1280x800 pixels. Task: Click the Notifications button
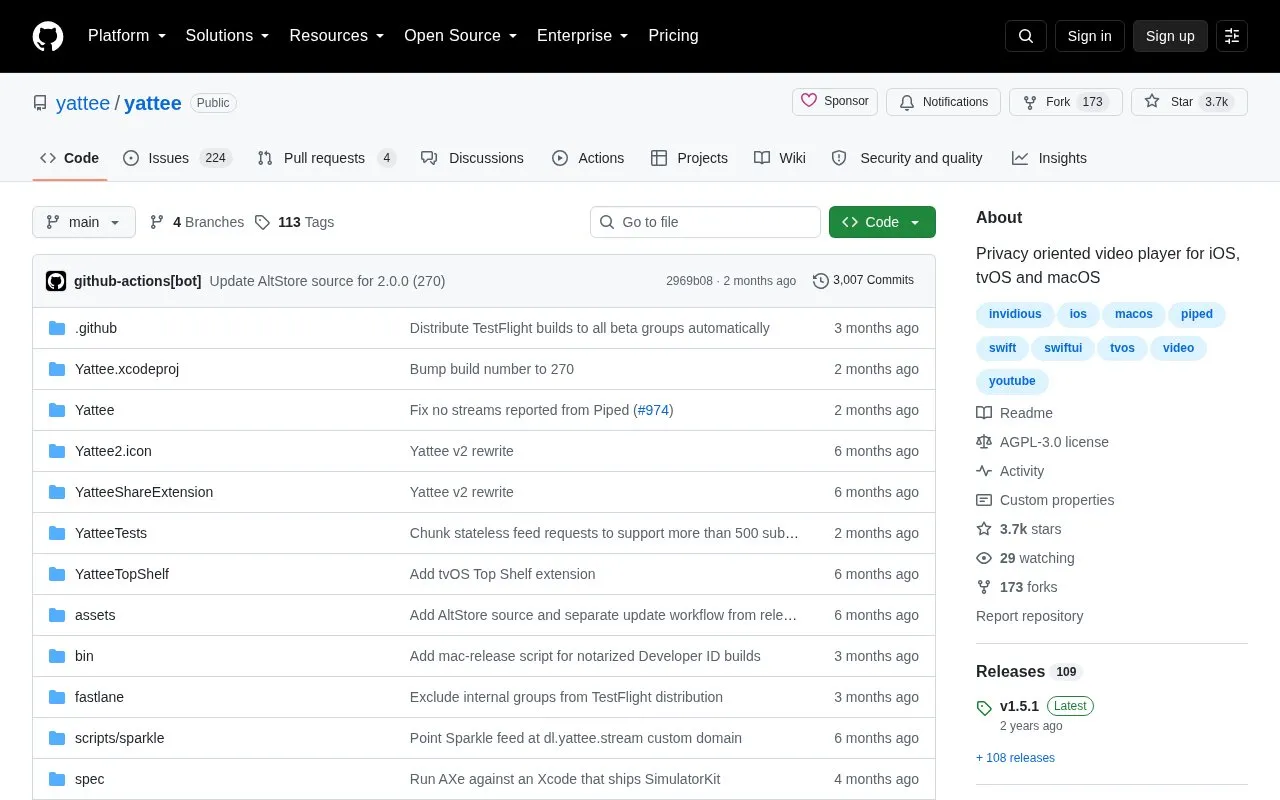943,102
